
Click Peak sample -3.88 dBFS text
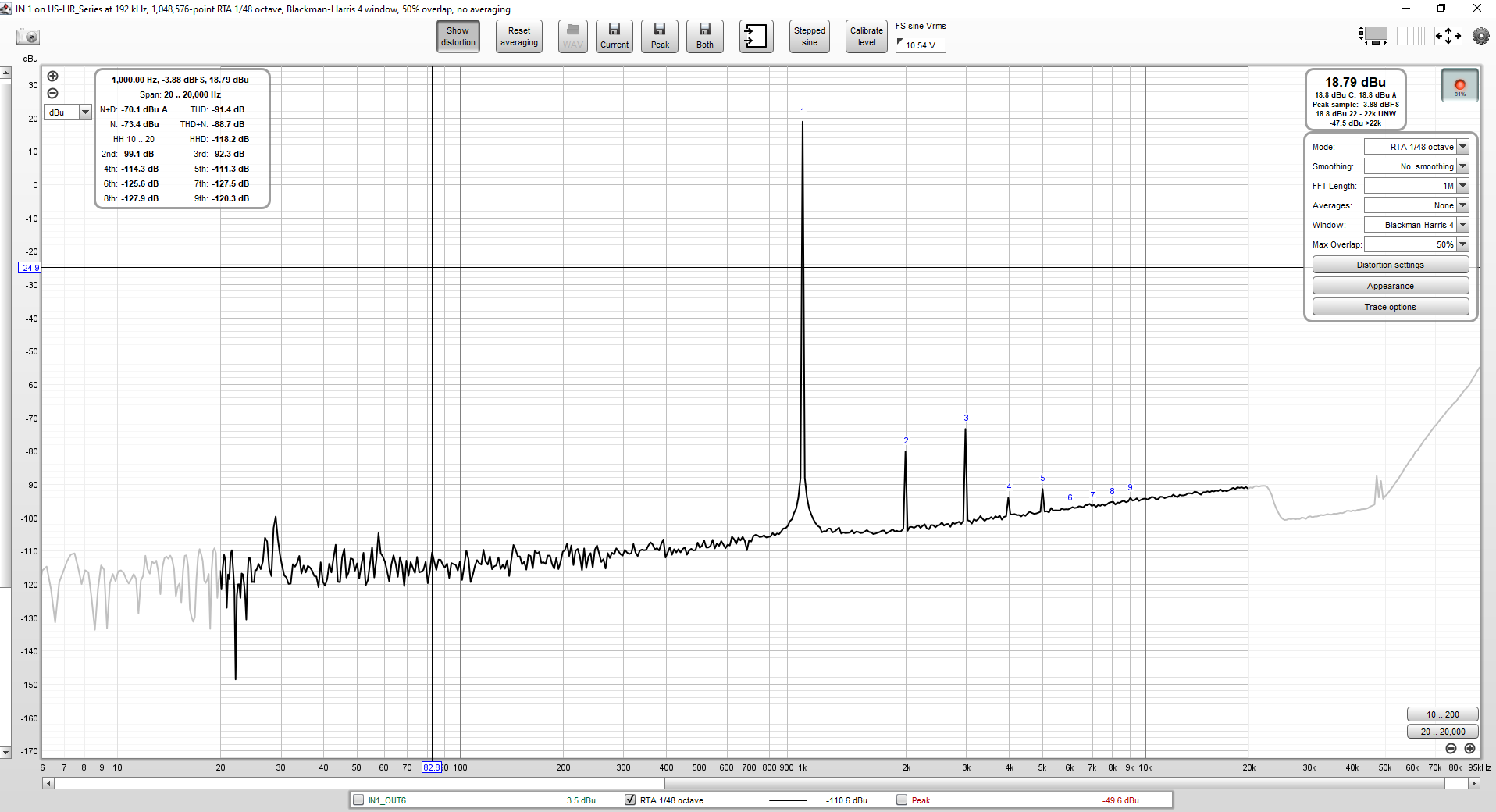pyautogui.click(x=1355, y=105)
